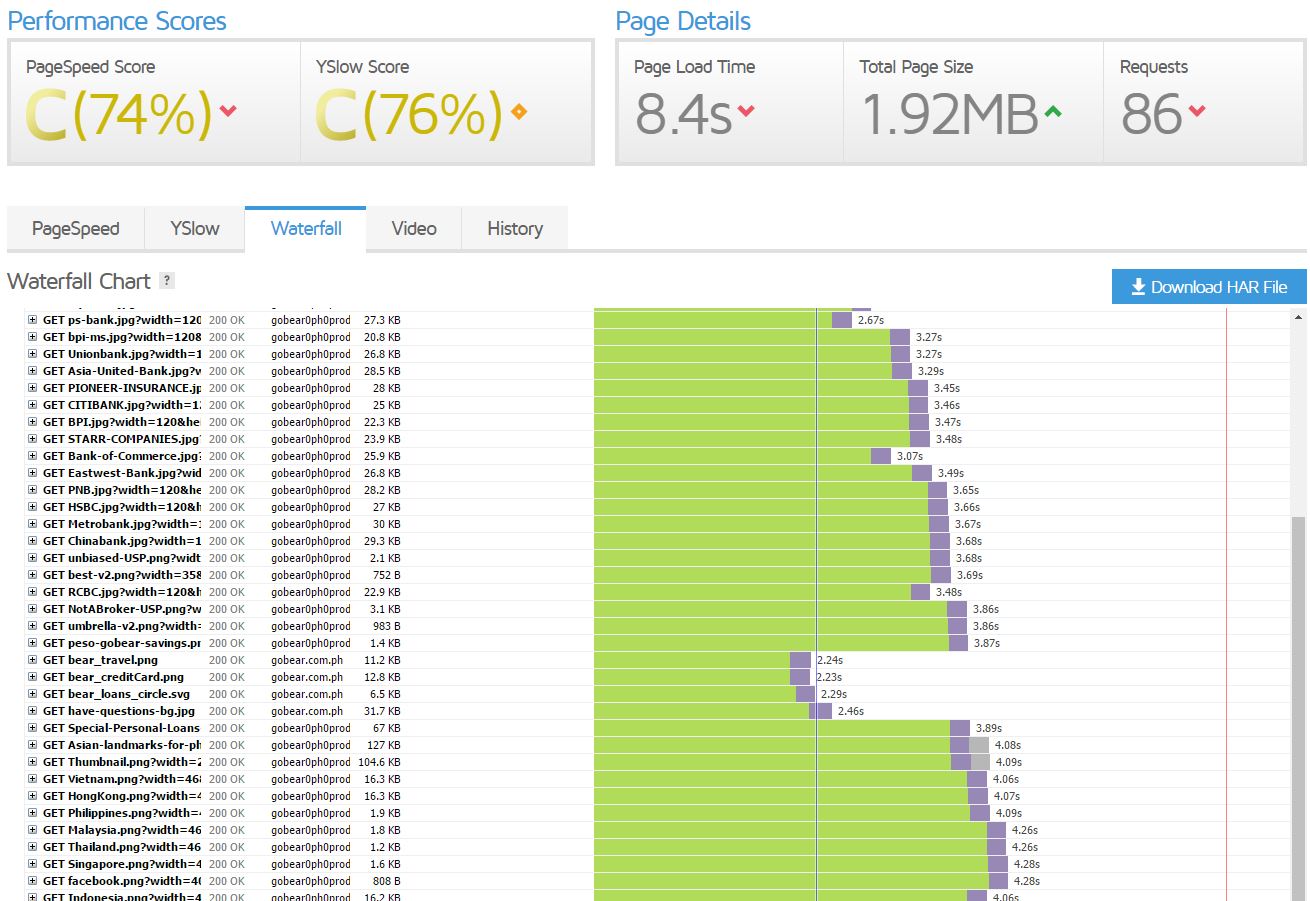
Task: Click the green timing bar for Metrobank.jpg
Action: (x=760, y=524)
